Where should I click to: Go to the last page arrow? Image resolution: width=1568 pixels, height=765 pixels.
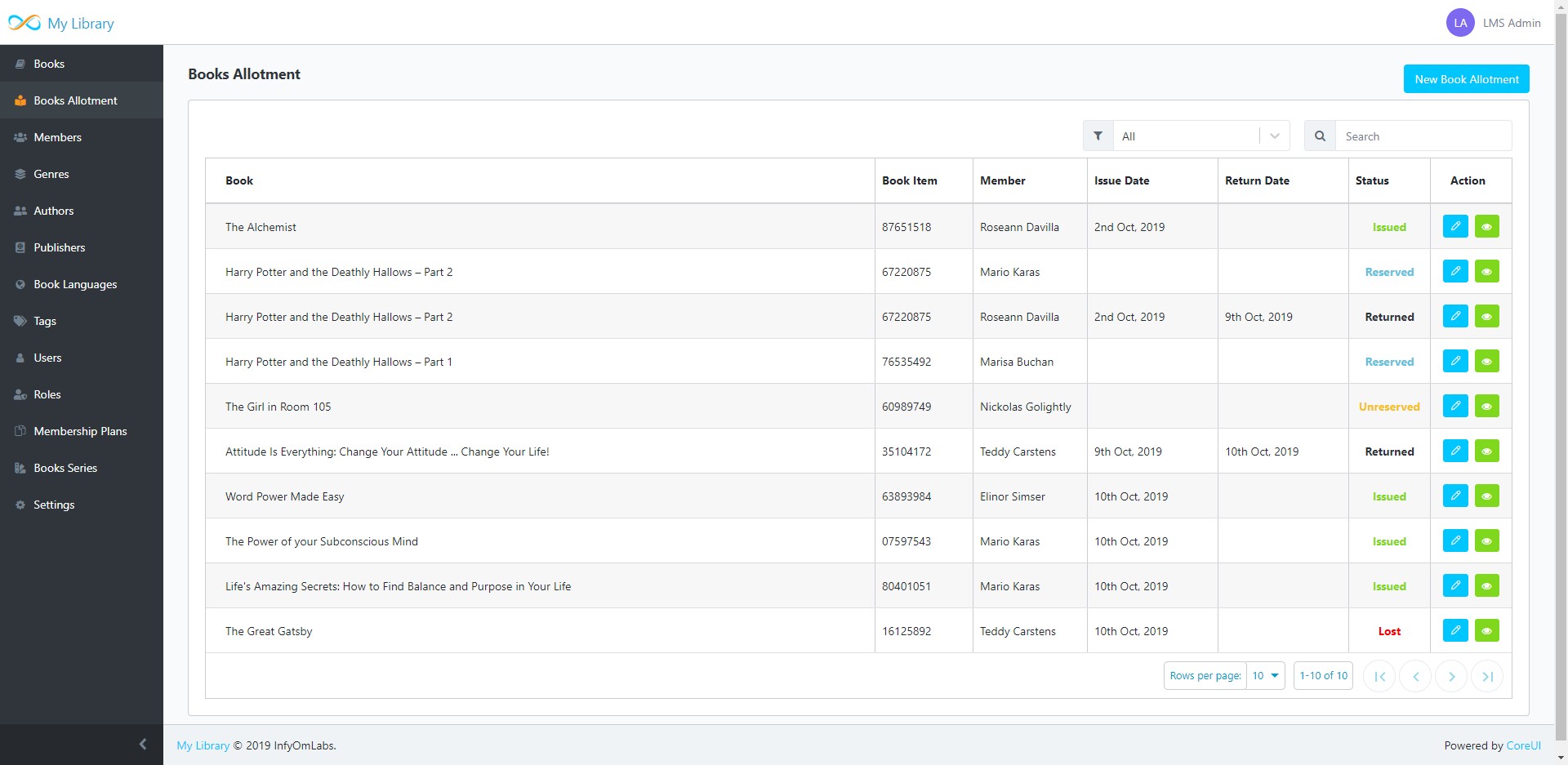[x=1487, y=676]
